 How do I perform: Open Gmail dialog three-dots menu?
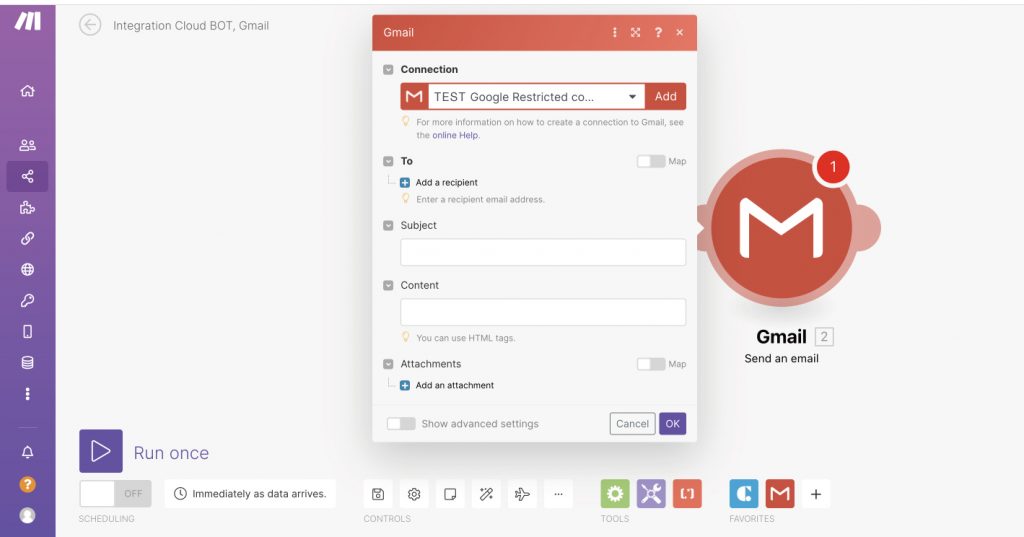point(615,33)
